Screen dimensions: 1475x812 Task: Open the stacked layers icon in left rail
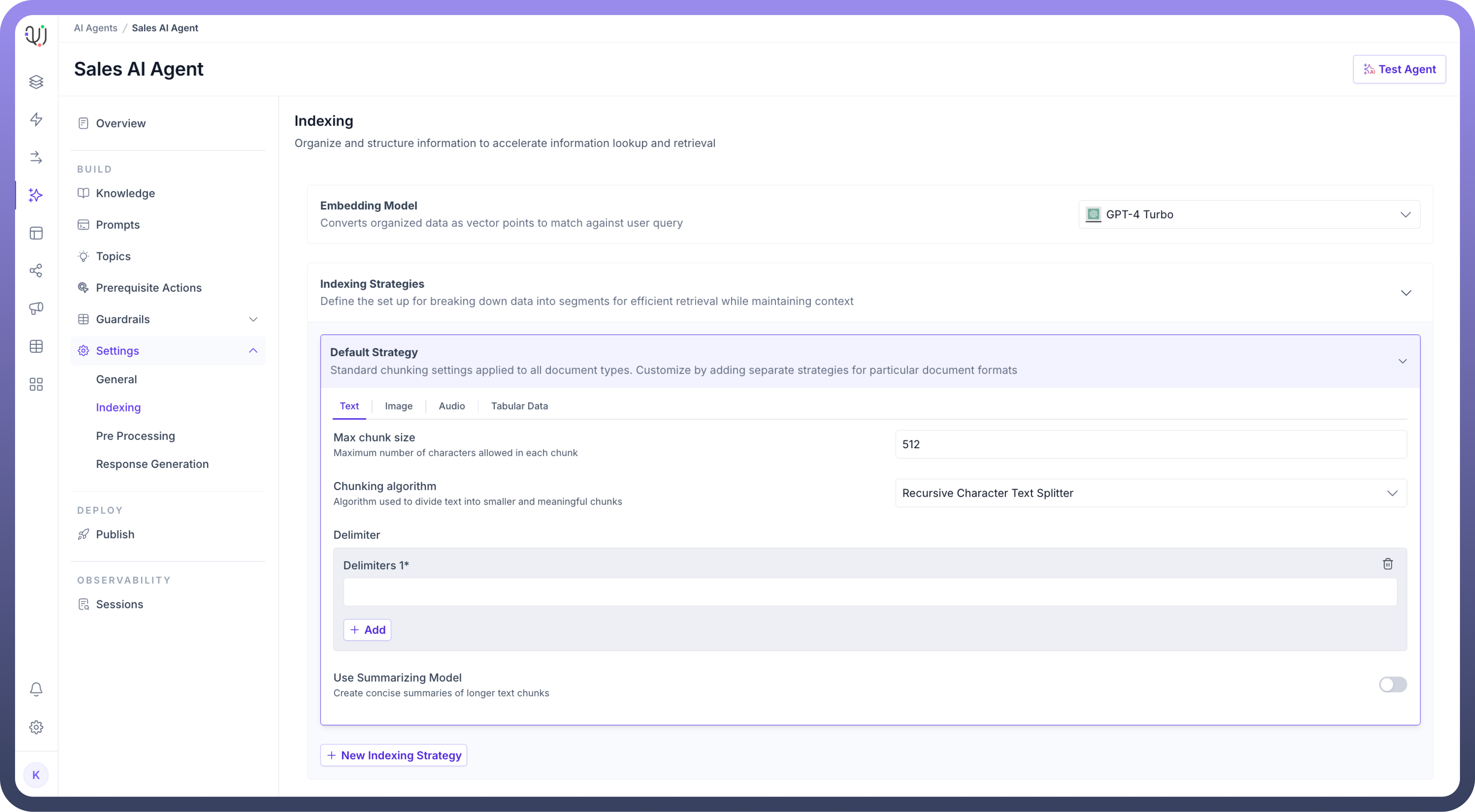pos(36,82)
